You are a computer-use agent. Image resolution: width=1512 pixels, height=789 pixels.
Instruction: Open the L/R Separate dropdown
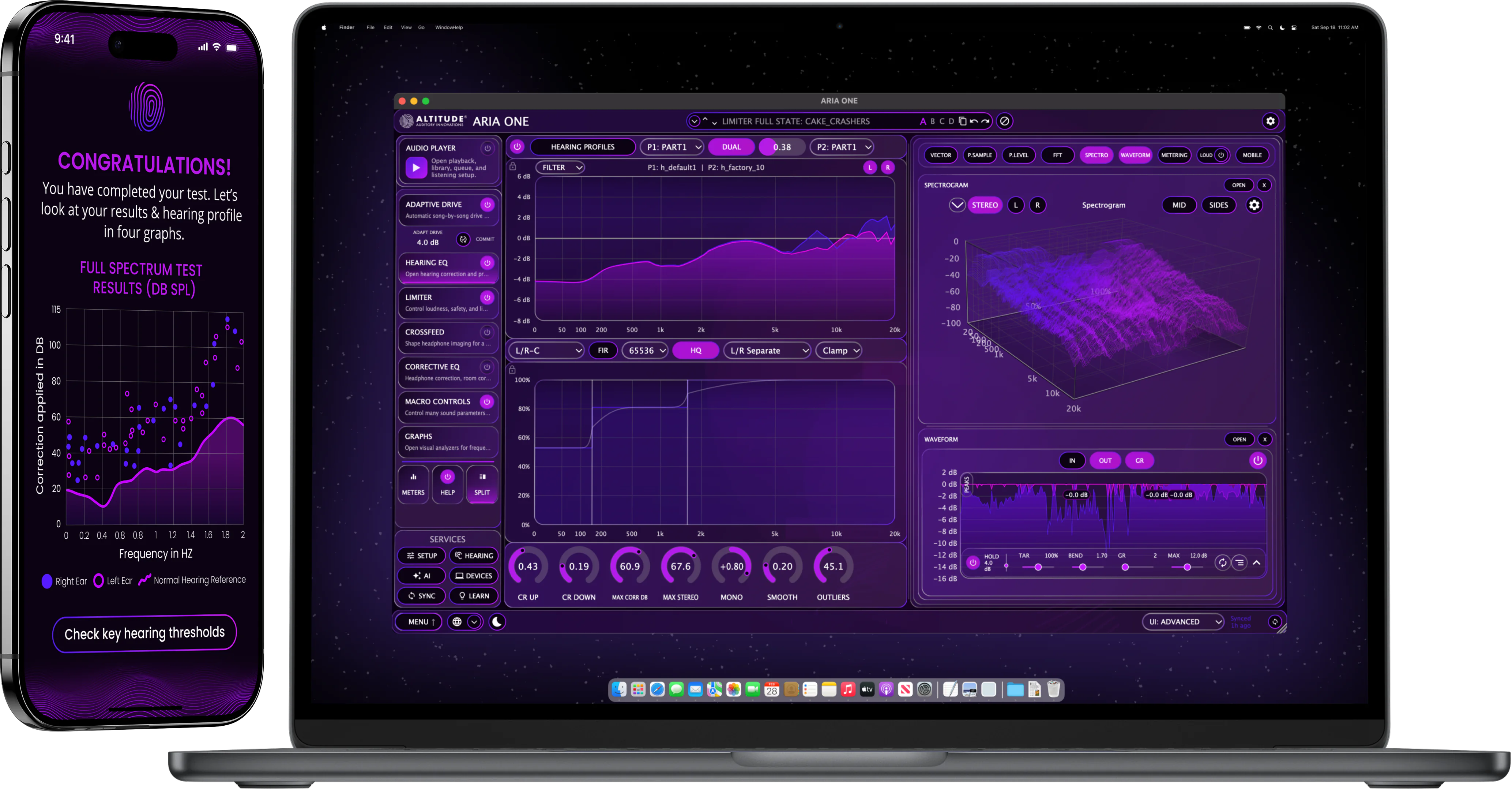click(x=767, y=351)
